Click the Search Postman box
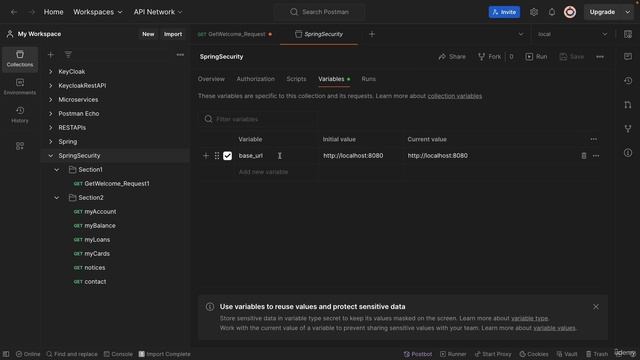 320,12
